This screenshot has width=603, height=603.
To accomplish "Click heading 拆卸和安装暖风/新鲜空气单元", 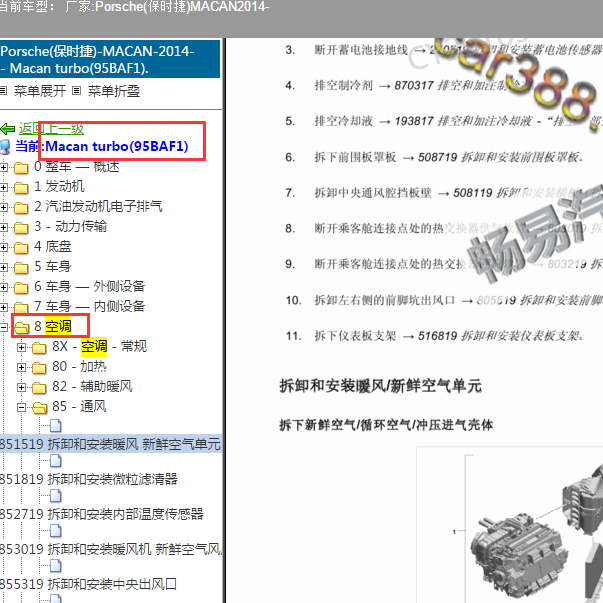I will [x=380, y=385].
